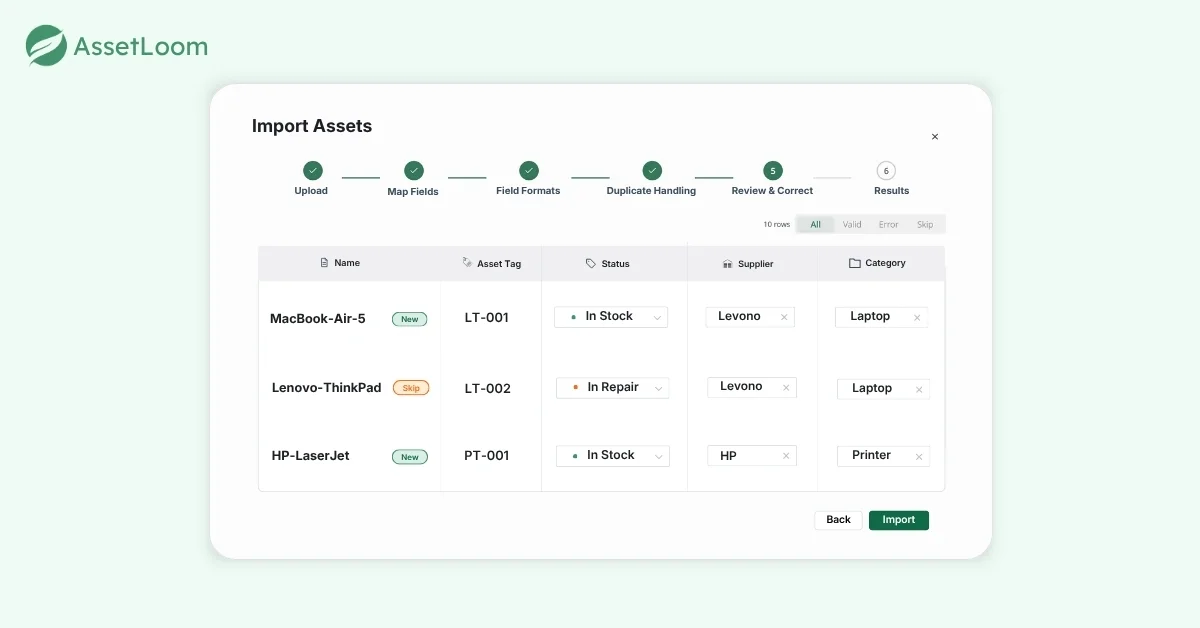Image resolution: width=1200 pixels, height=628 pixels.
Task: Clear the Levono supplier for Lenovo-ThinkPad
Action: click(786, 388)
